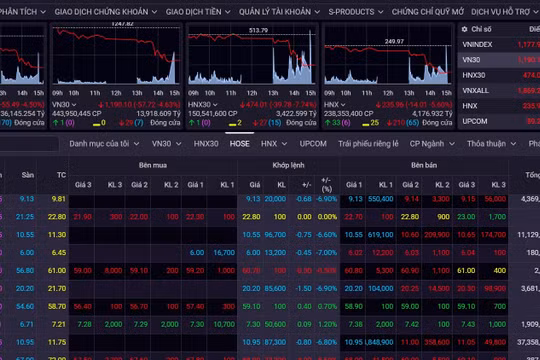This screenshot has height=360, width=540.
Task: Open the VN30 board tab dropdown
Action: pos(166,144)
